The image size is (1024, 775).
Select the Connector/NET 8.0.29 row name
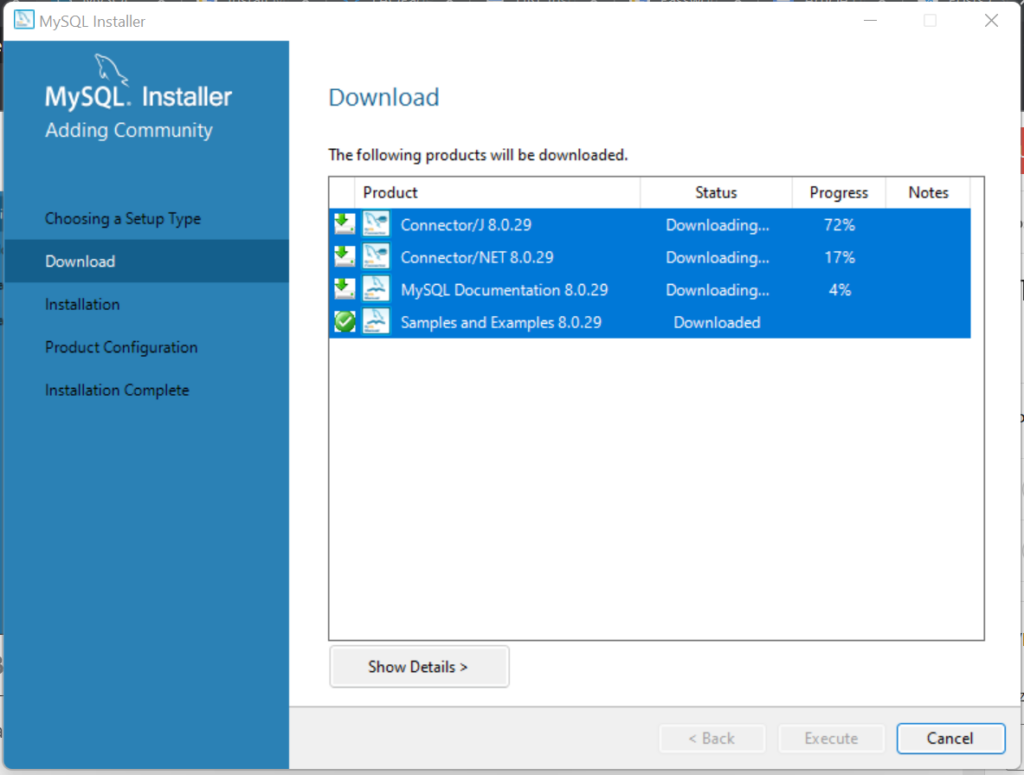(x=477, y=257)
